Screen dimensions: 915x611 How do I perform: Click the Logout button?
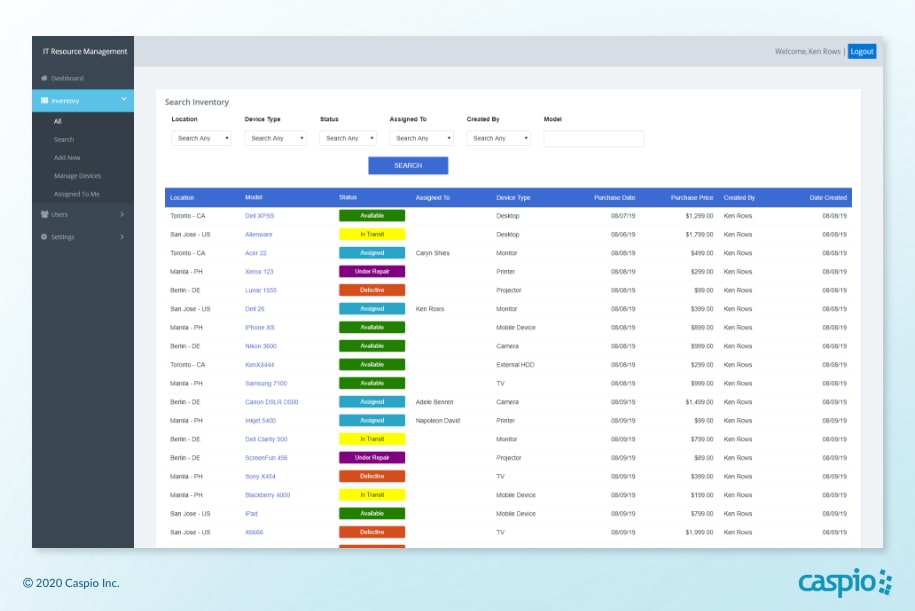(x=861, y=51)
